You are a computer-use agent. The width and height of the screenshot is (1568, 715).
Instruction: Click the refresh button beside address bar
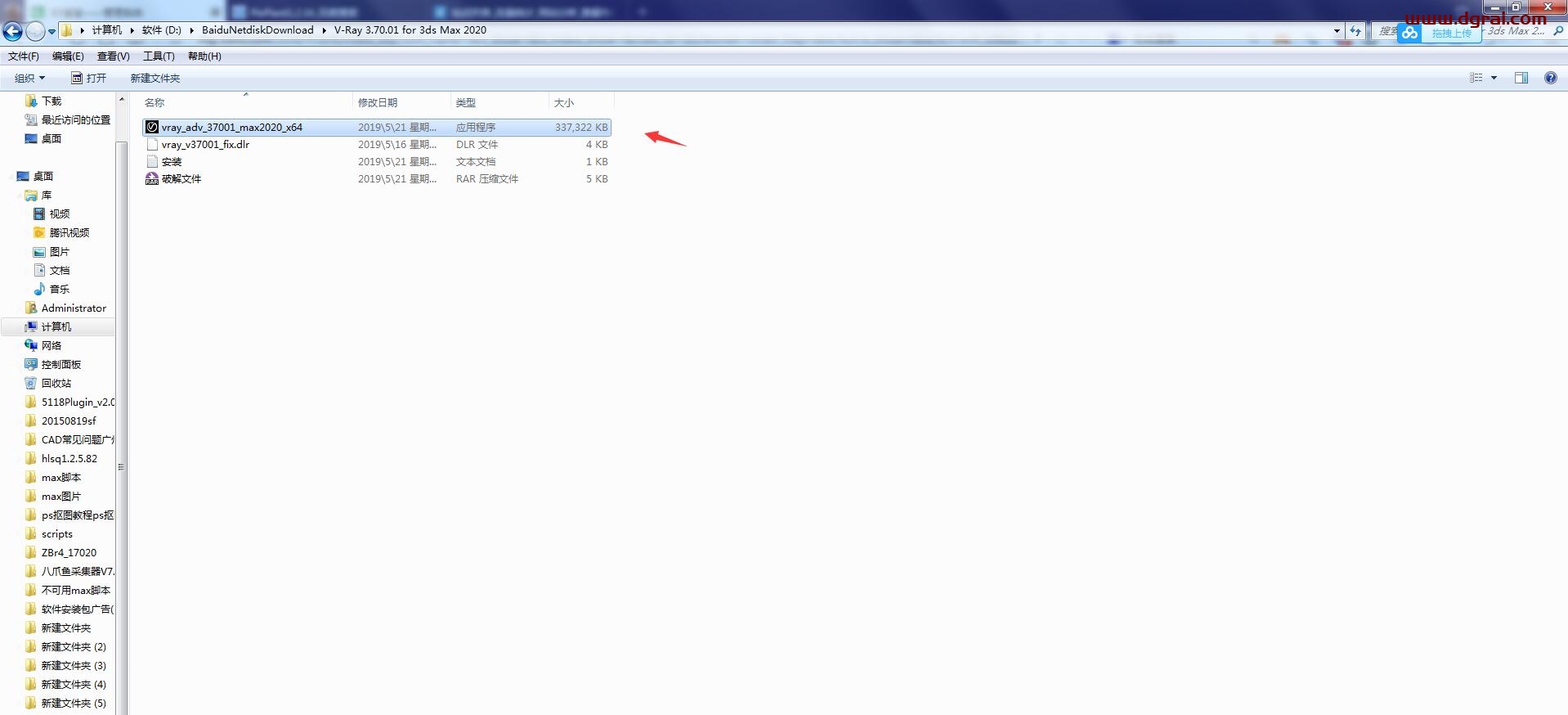click(1355, 31)
